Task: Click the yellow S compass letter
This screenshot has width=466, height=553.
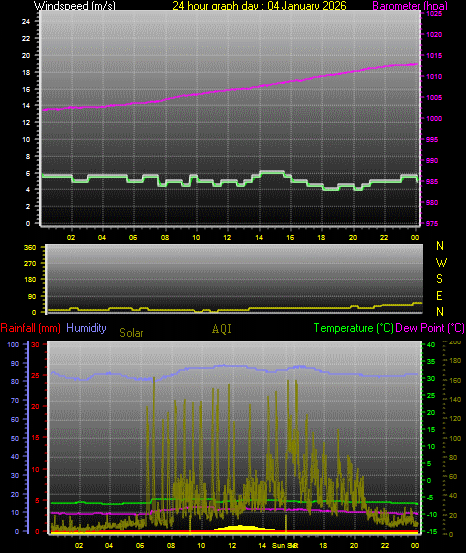Action: point(440,279)
